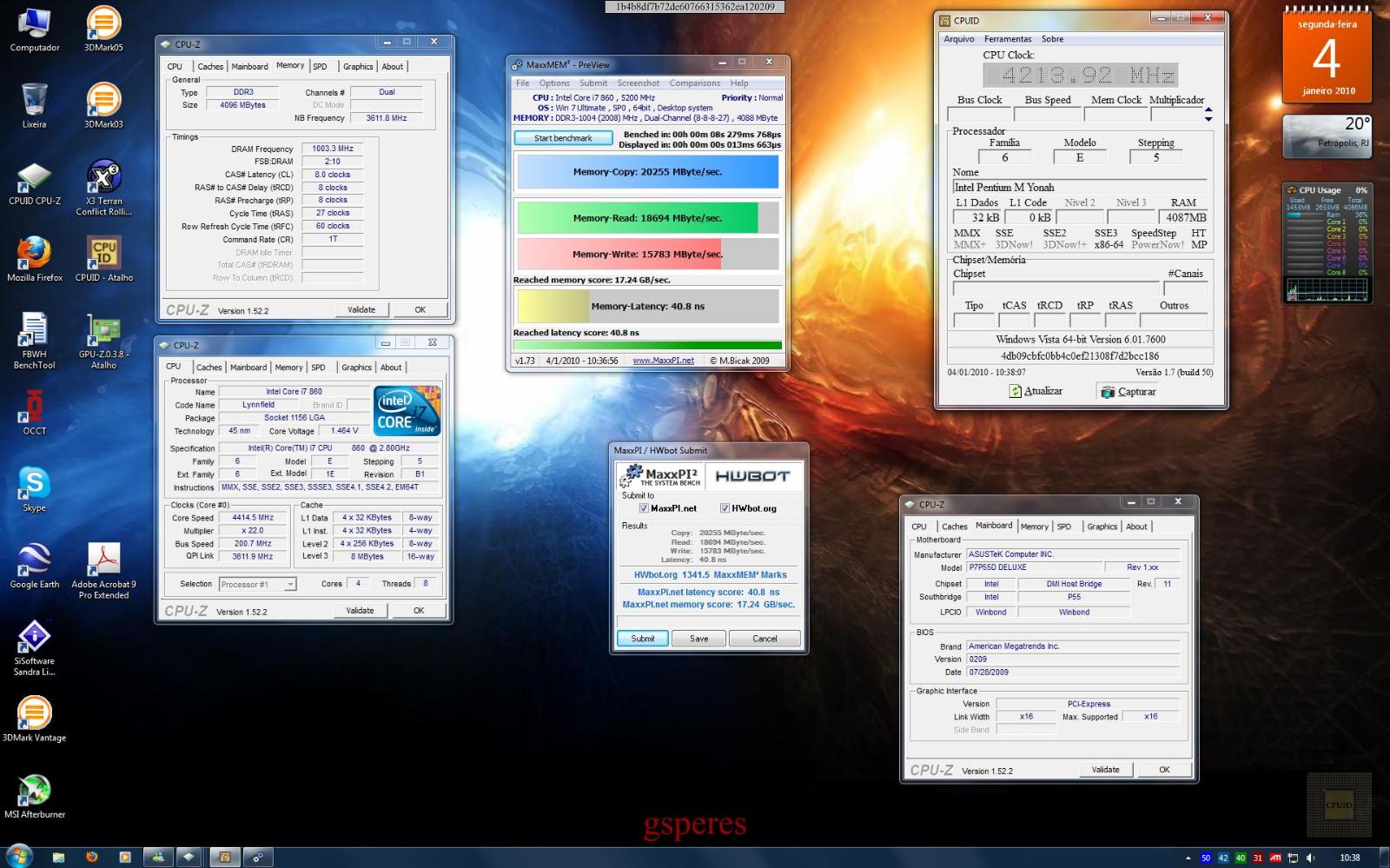
Task: Click OK in CPU-Z mainboard window
Action: [x=1164, y=770]
